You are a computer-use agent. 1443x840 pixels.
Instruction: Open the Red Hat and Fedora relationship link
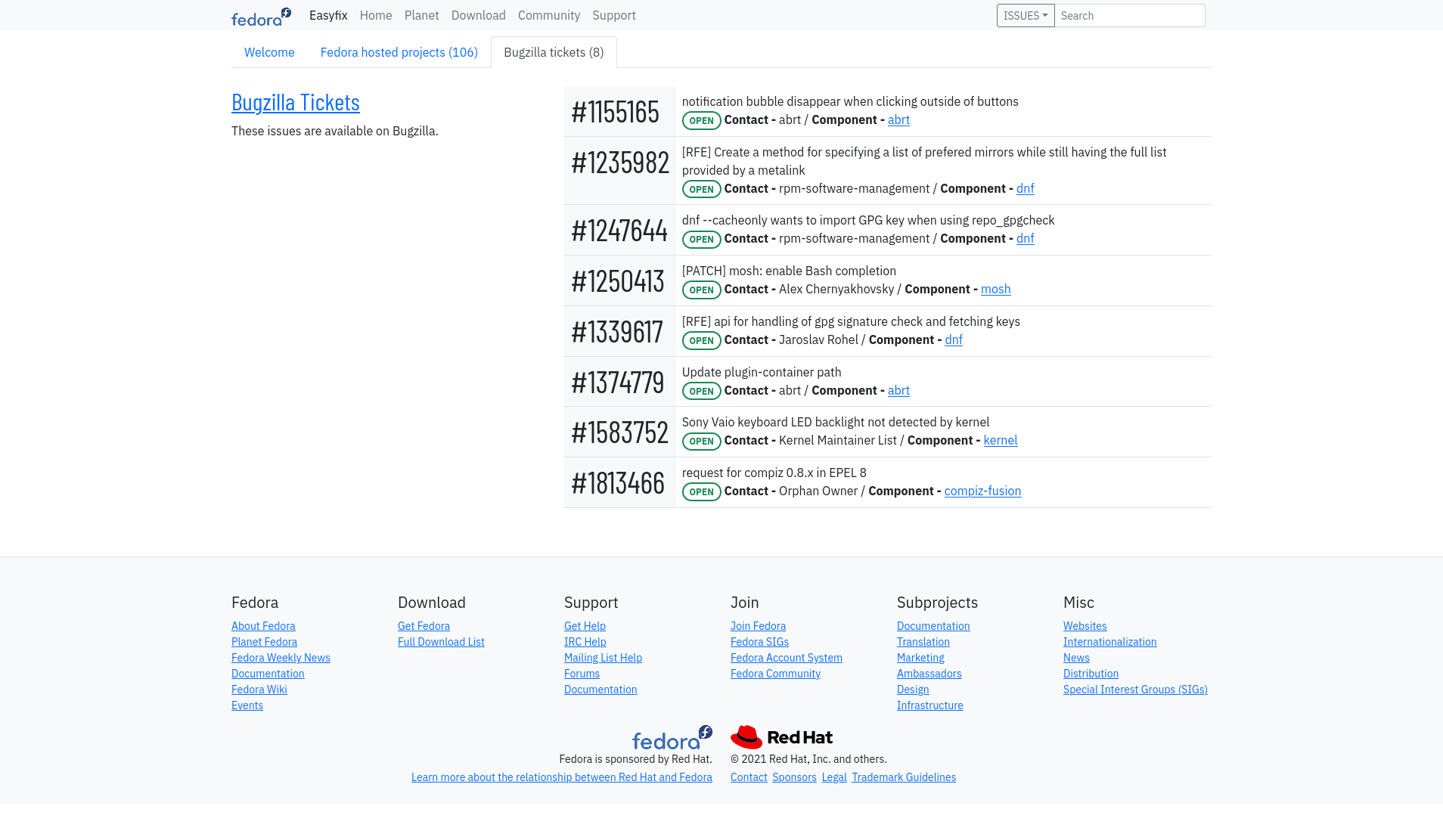(x=562, y=777)
